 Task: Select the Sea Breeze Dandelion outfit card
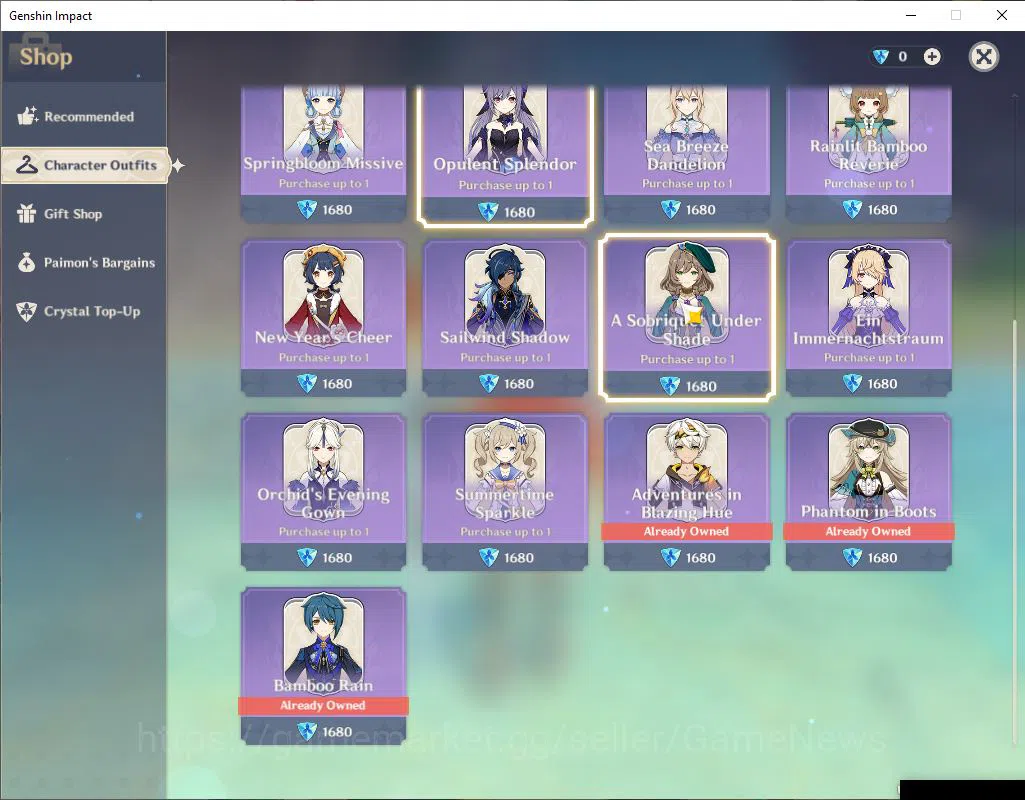(686, 154)
